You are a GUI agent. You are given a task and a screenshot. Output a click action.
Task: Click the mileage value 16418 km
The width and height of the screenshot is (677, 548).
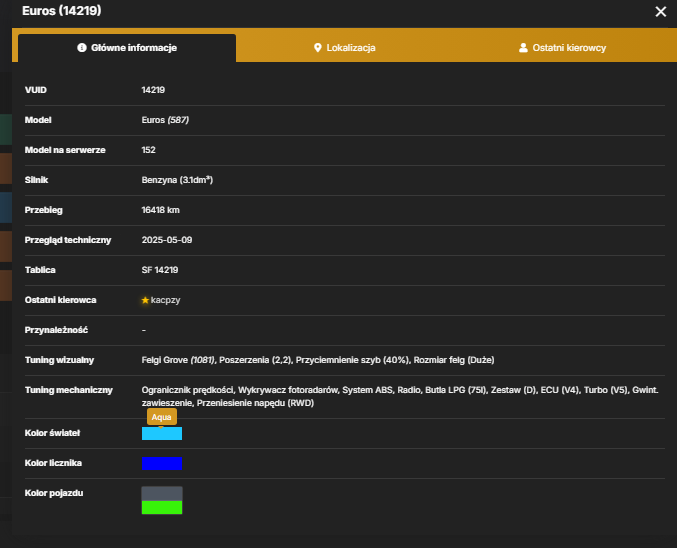(161, 210)
